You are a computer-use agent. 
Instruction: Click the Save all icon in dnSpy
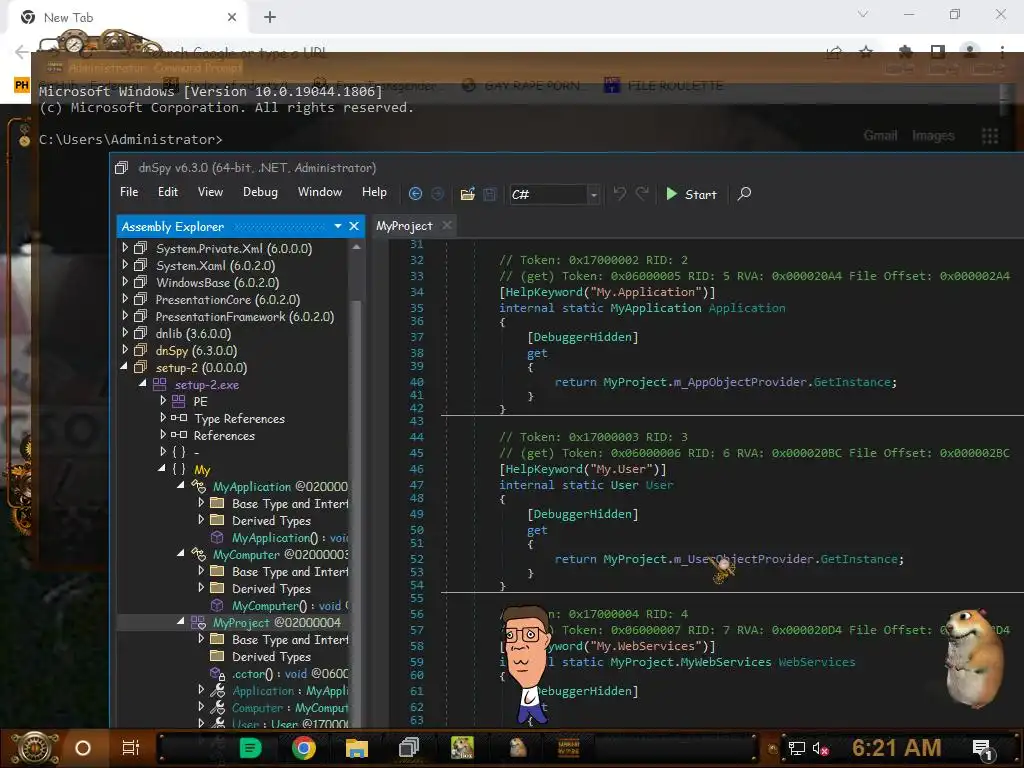coord(490,194)
